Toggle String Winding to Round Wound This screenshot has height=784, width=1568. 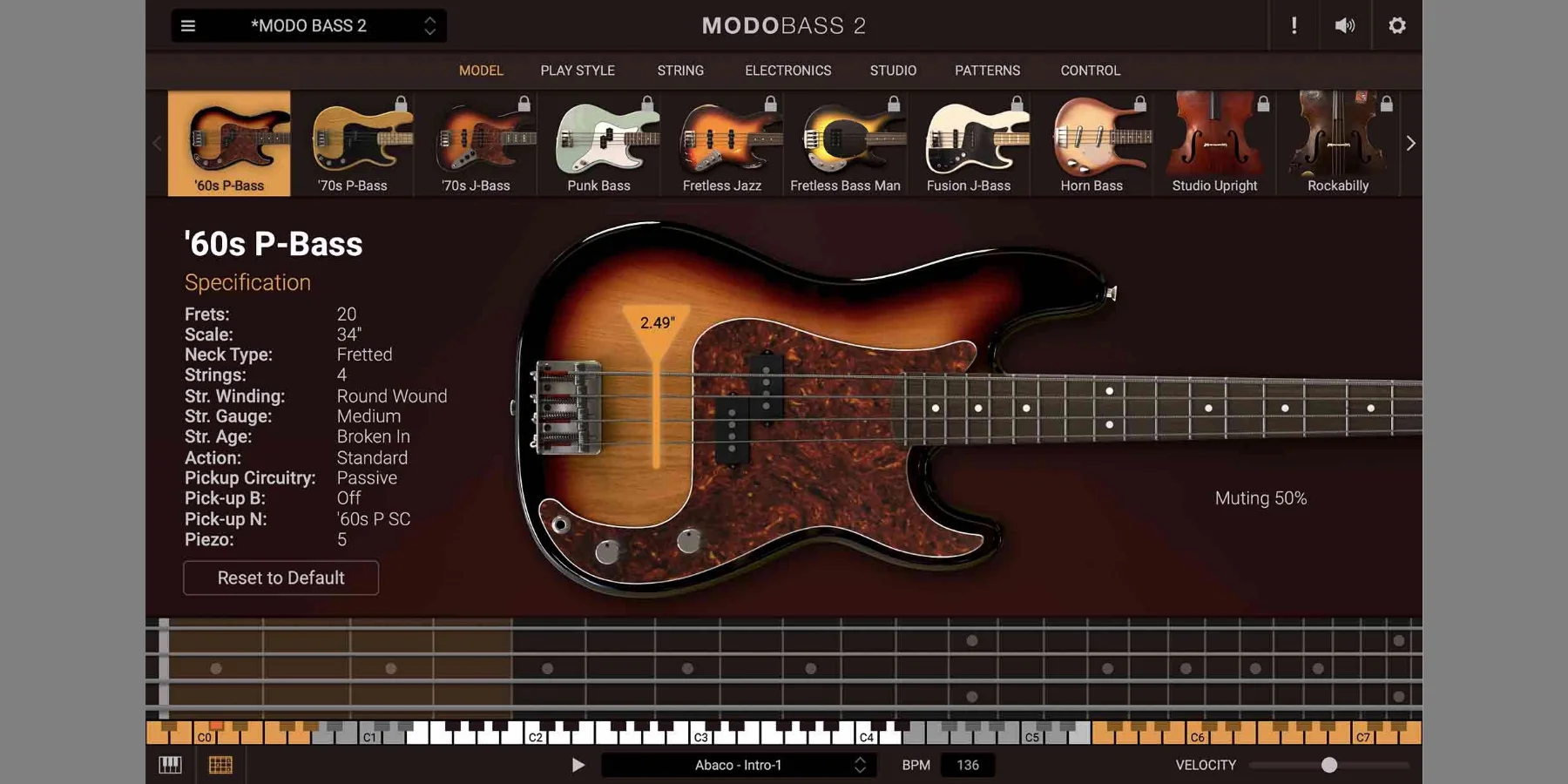click(391, 395)
